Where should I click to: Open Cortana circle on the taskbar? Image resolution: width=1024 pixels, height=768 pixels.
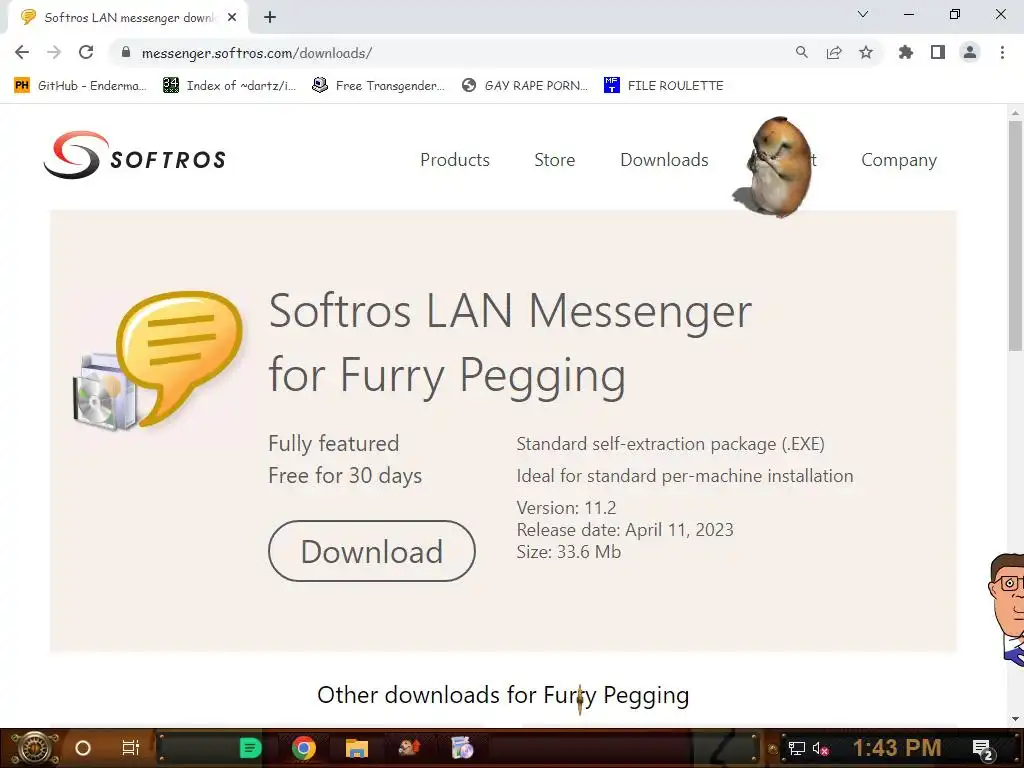(x=83, y=748)
